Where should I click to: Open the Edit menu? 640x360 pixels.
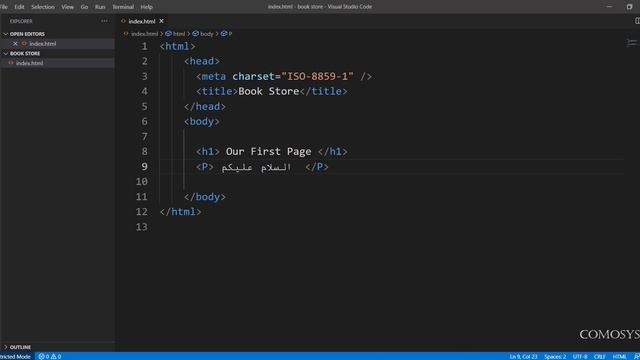pos(19,7)
